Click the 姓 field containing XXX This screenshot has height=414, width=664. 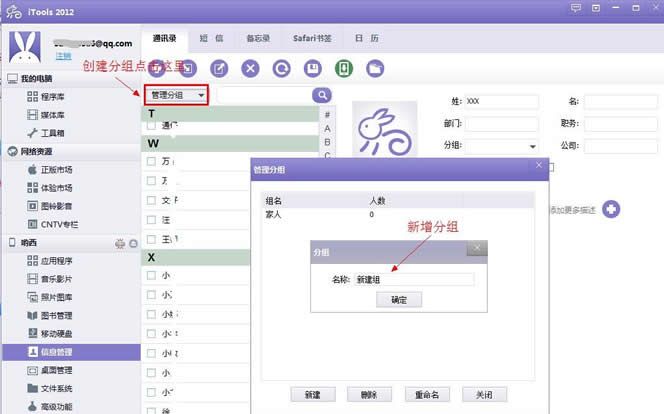pos(501,101)
